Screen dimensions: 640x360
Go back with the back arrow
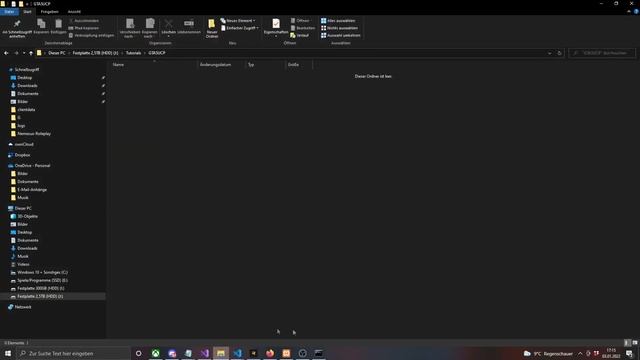[6, 53]
